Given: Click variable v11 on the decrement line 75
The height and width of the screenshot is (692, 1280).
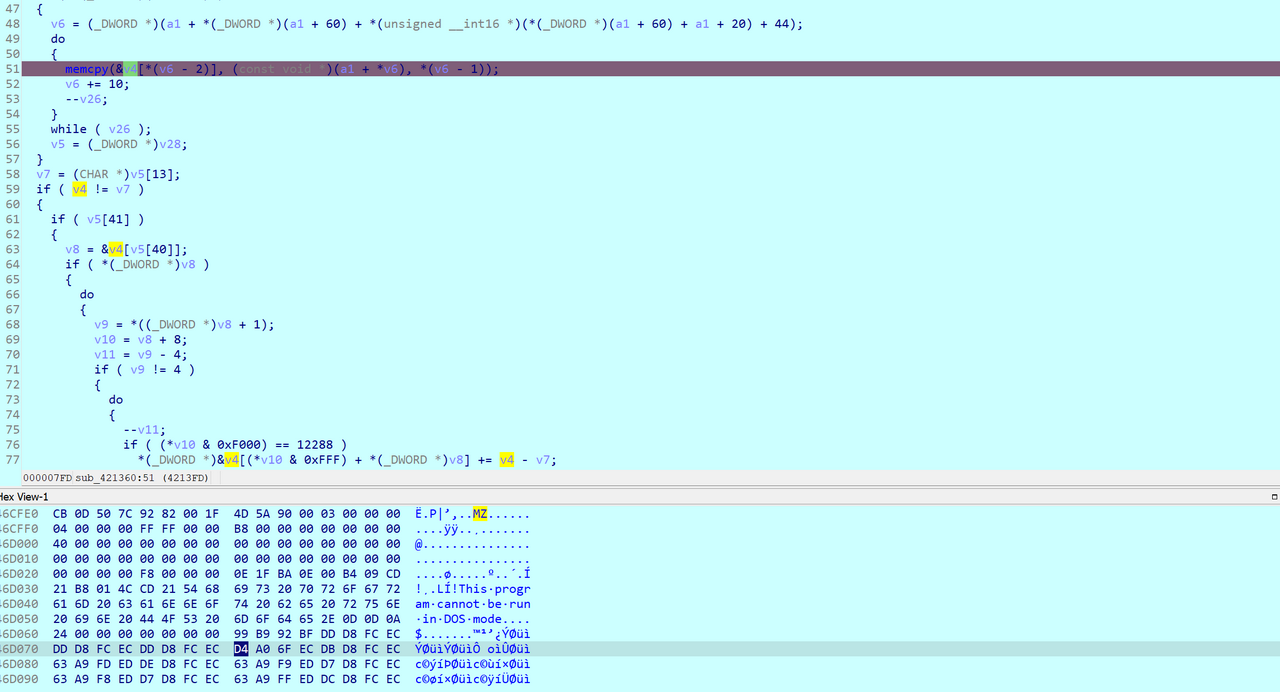Looking at the screenshot, I should [x=145, y=429].
